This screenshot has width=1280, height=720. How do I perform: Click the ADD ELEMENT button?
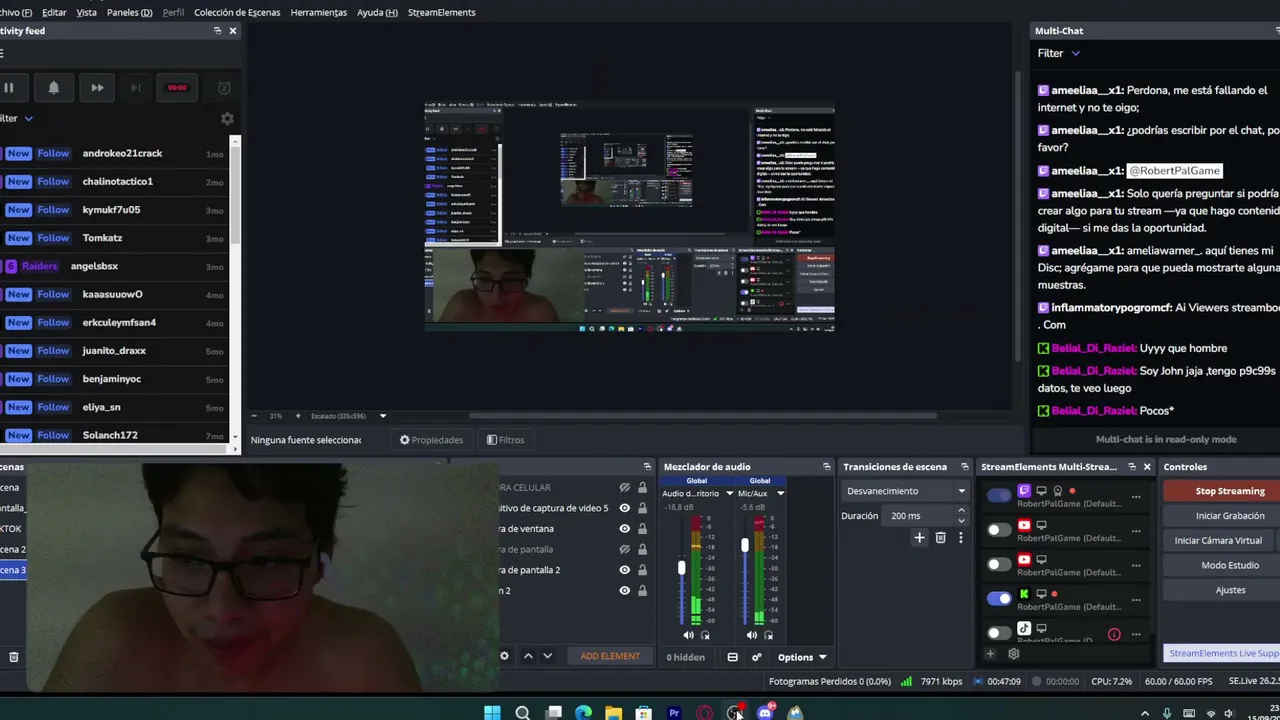[x=610, y=656]
